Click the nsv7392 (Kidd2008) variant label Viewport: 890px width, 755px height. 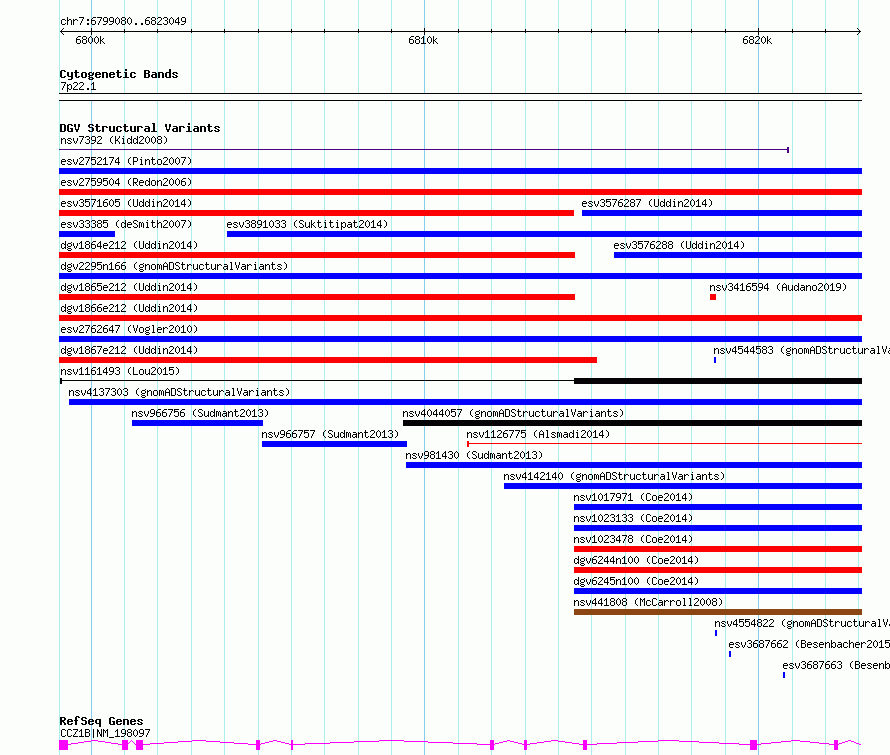tap(114, 140)
